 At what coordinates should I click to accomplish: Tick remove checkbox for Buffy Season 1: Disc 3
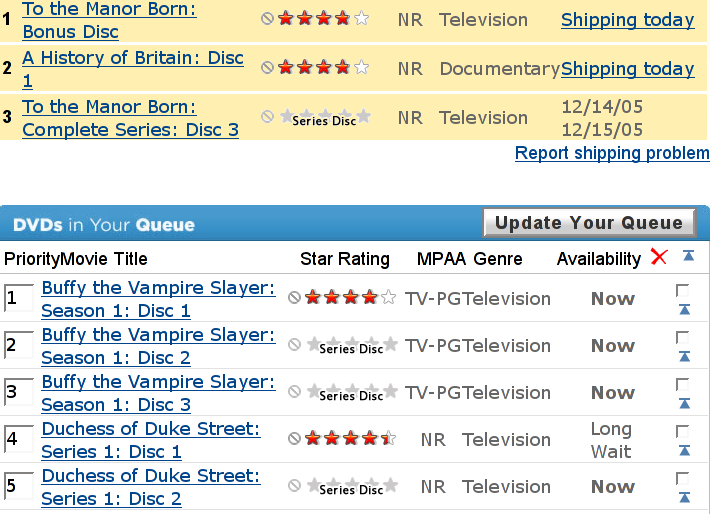(x=683, y=384)
